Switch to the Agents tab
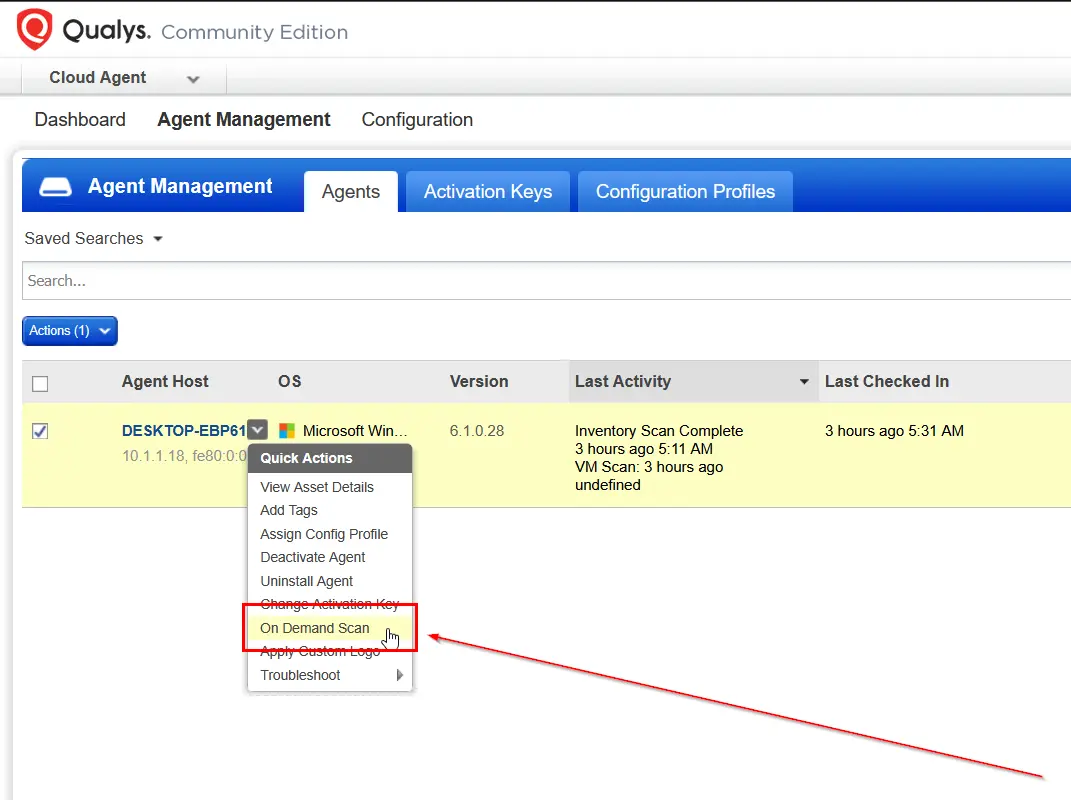The height and width of the screenshot is (800, 1071). pyautogui.click(x=351, y=192)
